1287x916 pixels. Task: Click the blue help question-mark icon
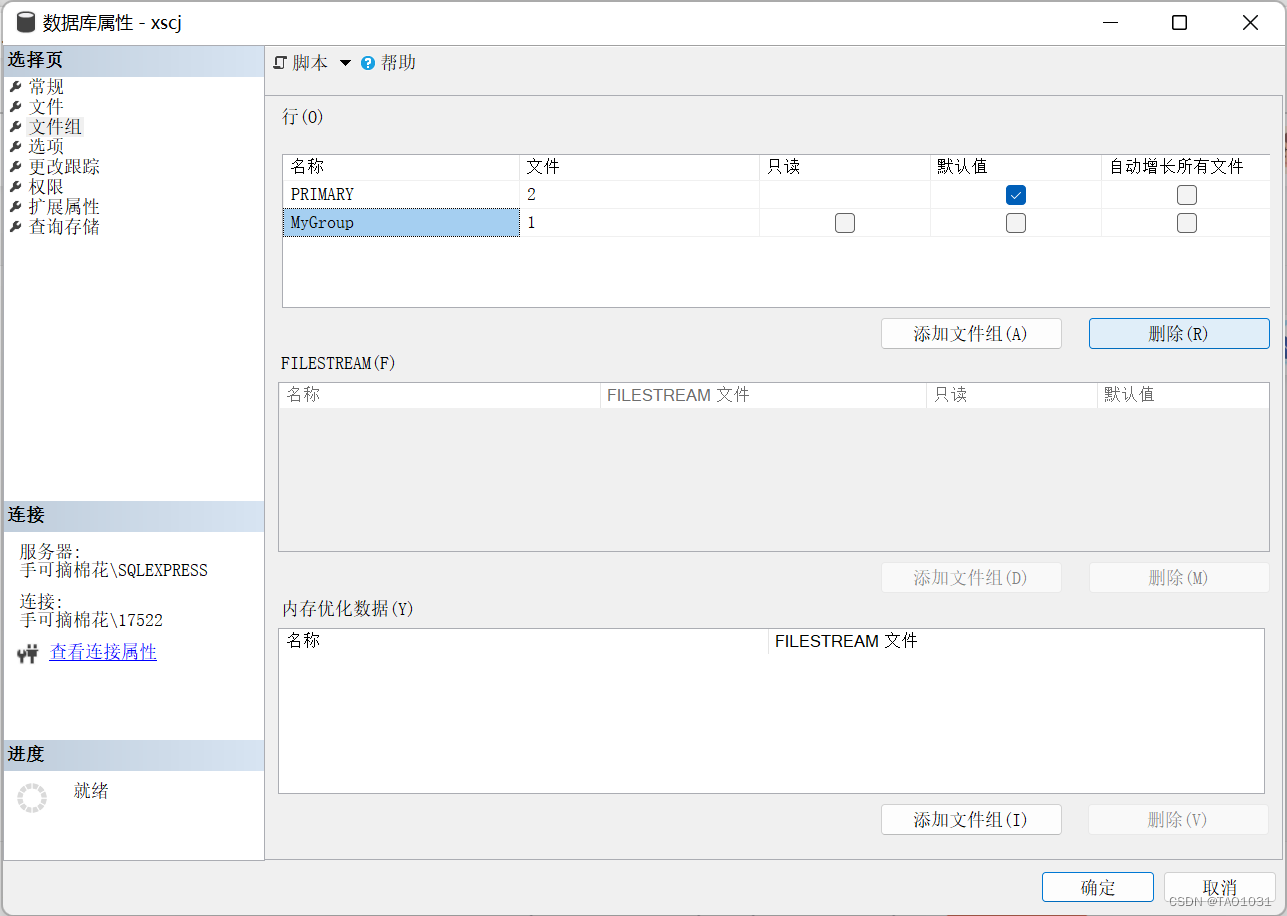(368, 63)
